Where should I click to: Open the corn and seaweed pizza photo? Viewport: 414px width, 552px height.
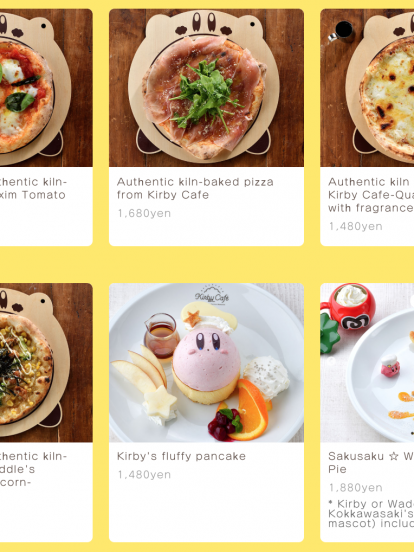[46, 363]
